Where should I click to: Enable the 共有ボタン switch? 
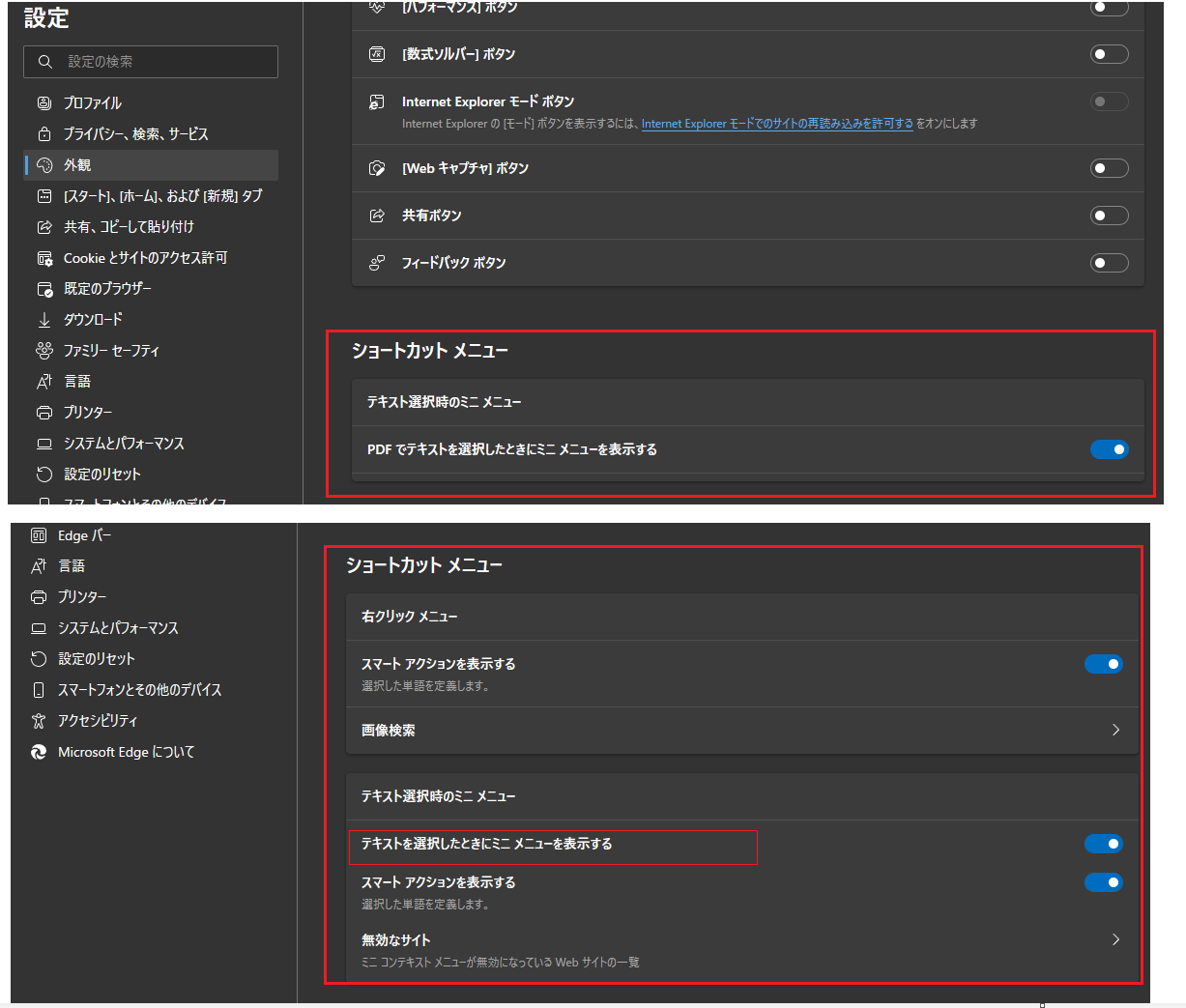pos(1110,216)
